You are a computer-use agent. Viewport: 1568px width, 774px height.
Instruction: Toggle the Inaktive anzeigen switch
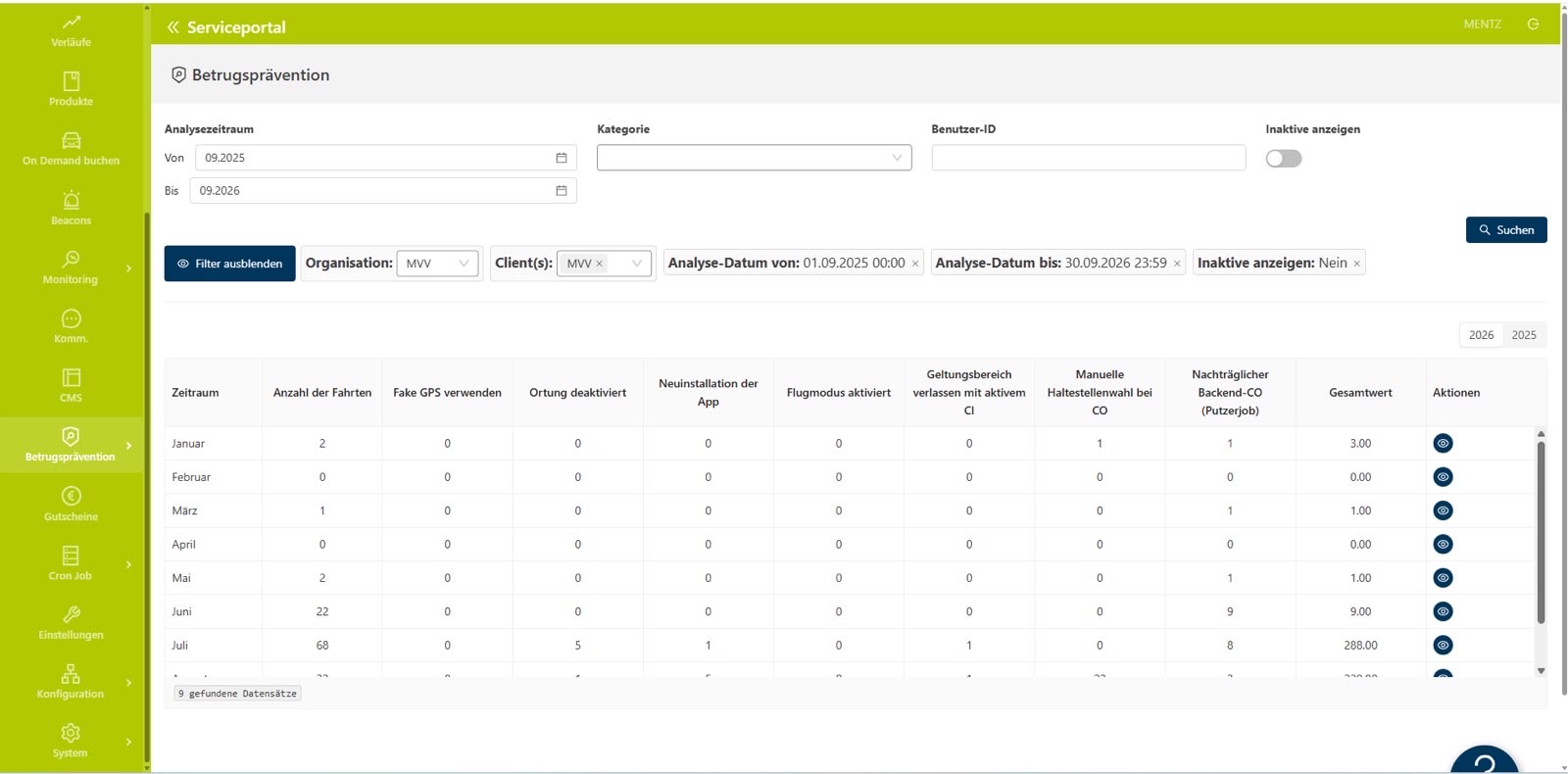[x=1284, y=159]
